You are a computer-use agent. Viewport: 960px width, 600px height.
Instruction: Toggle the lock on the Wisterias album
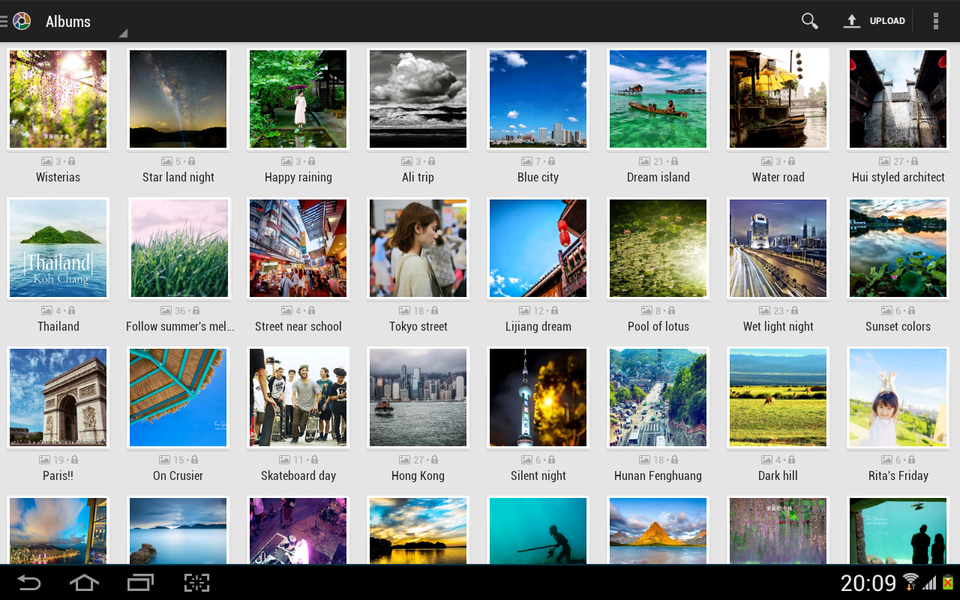72,160
